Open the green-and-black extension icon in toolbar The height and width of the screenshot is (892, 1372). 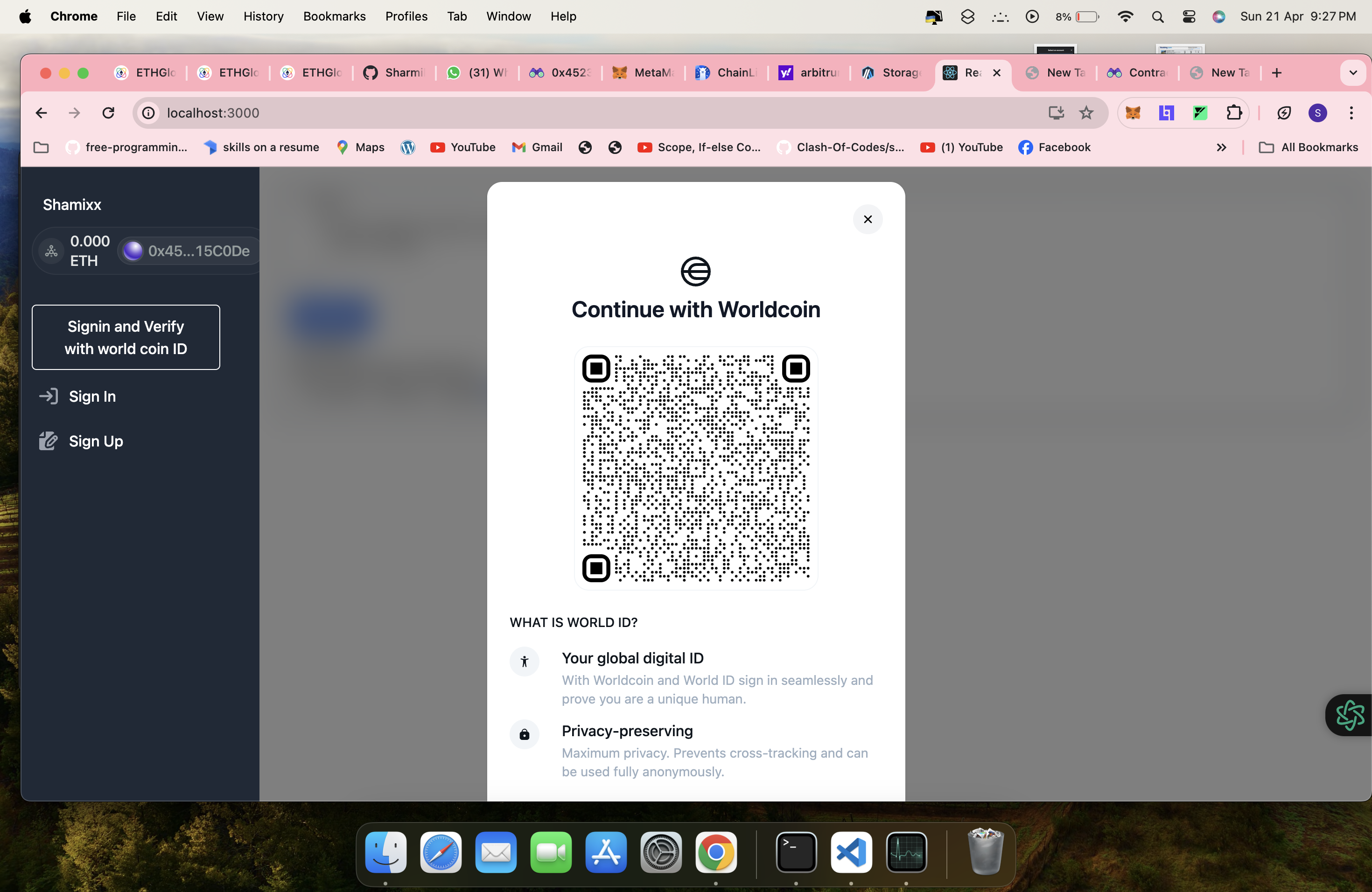(x=1200, y=113)
